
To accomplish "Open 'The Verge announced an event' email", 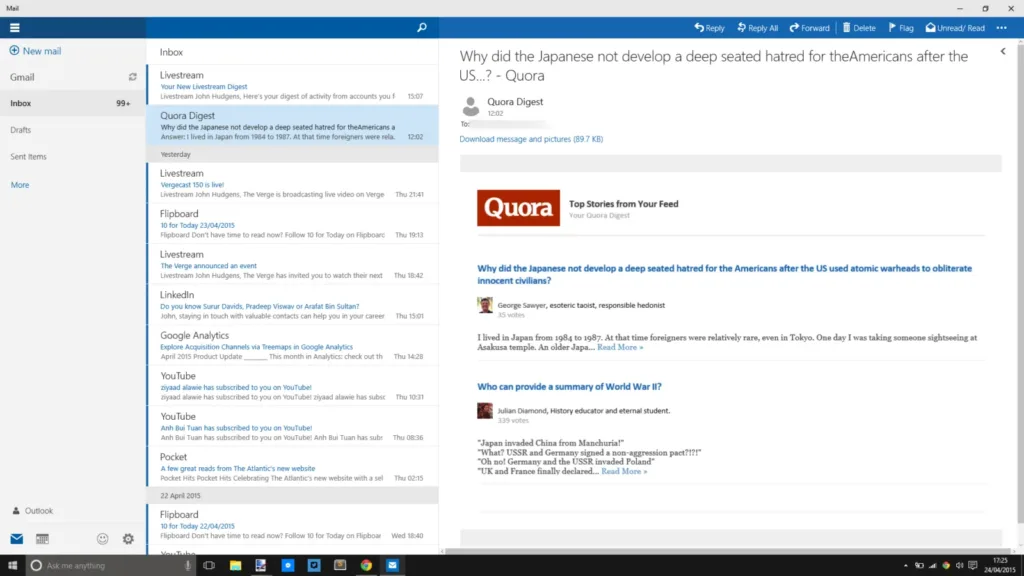I will click(x=293, y=264).
